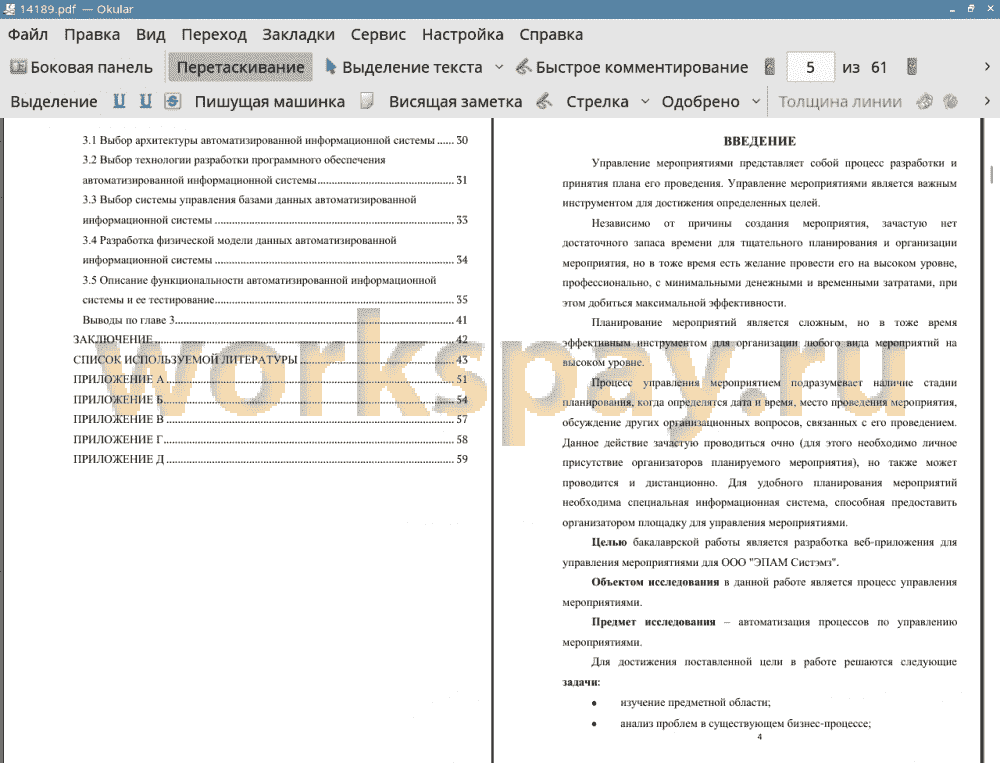The width and height of the screenshot is (1000, 763).
Task: Select the Одобрено stamp tool
Action: coord(700,101)
